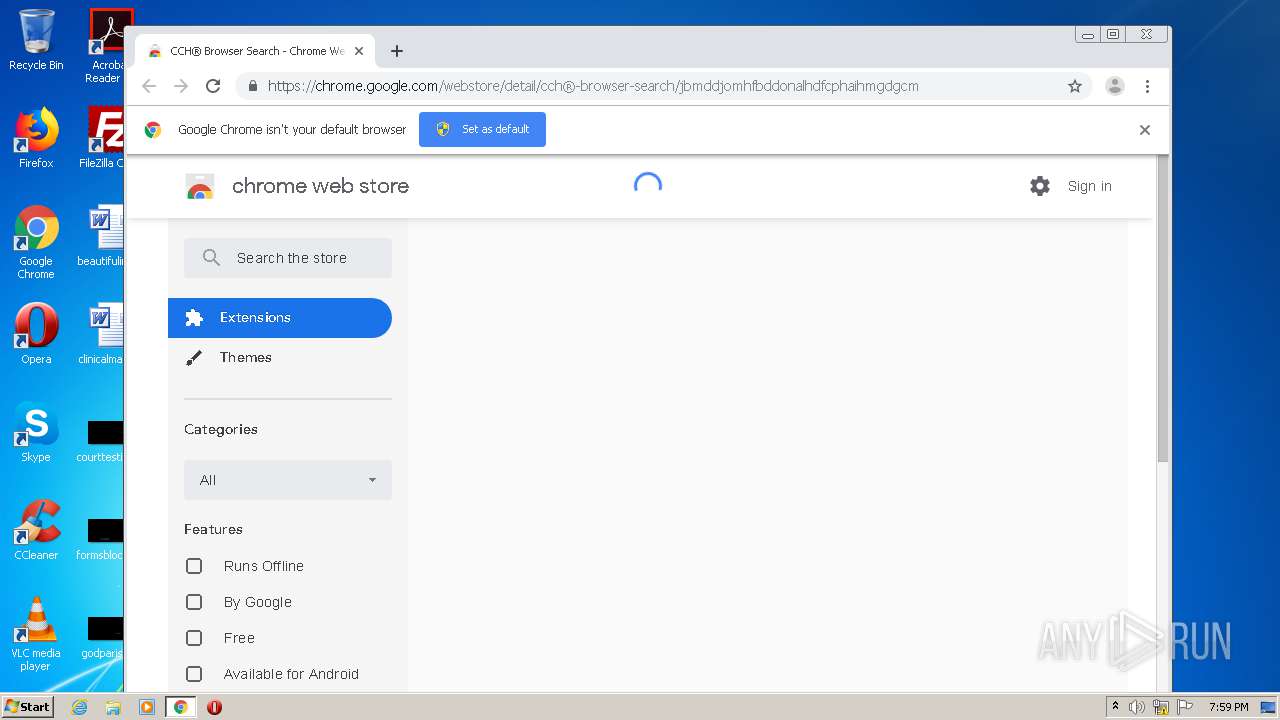Screen dimensions: 1280x720
Task: Bookmark this page with the star
Action: click(x=1075, y=86)
